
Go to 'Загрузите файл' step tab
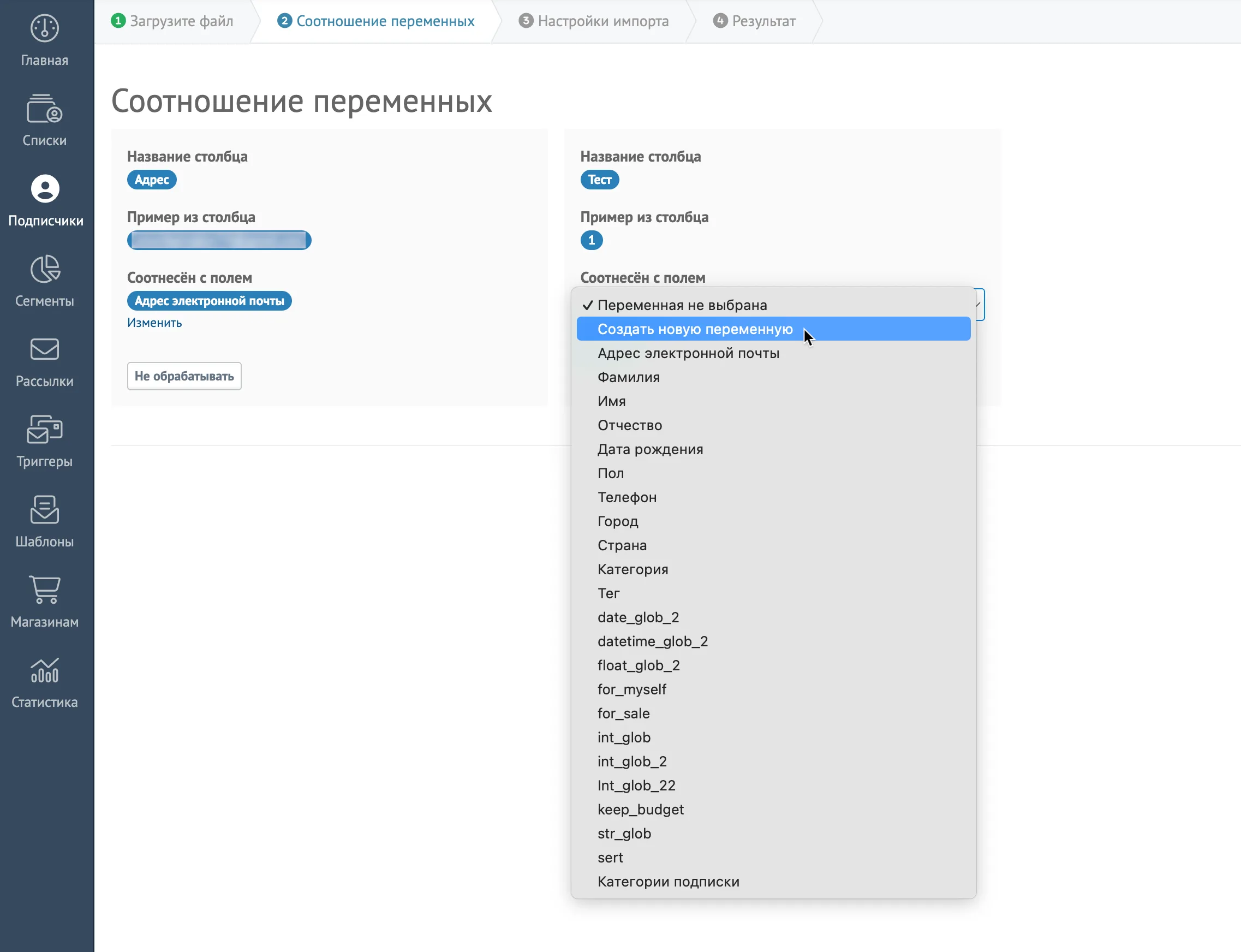click(172, 21)
